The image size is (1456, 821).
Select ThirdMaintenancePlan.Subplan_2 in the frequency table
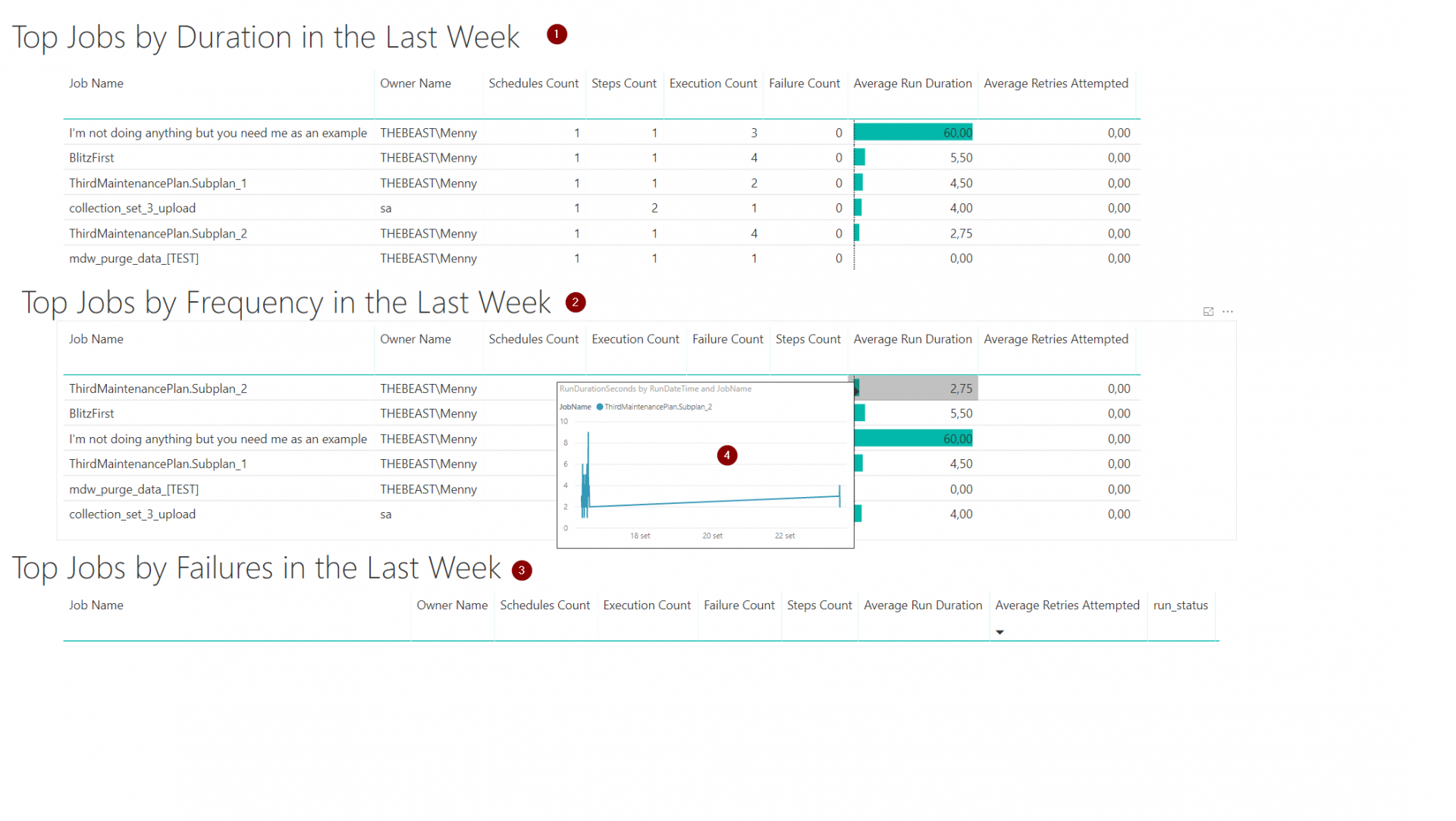[x=158, y=388]
